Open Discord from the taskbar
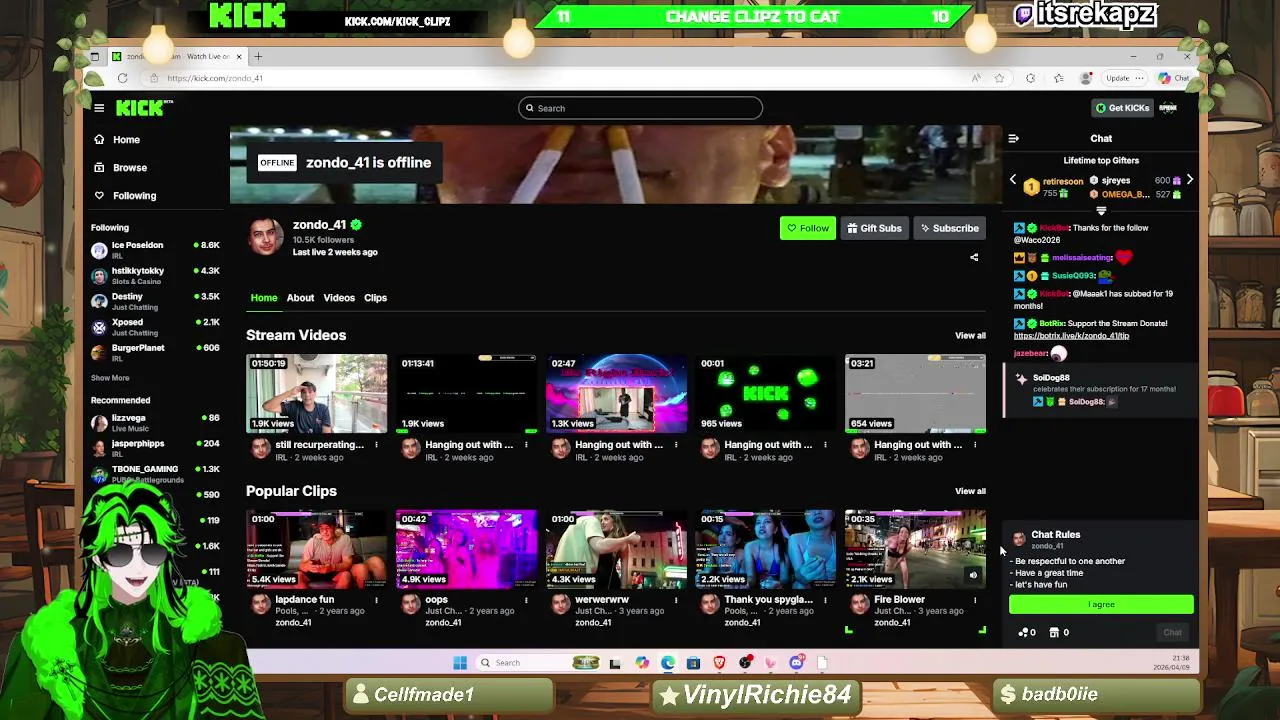 796,663
